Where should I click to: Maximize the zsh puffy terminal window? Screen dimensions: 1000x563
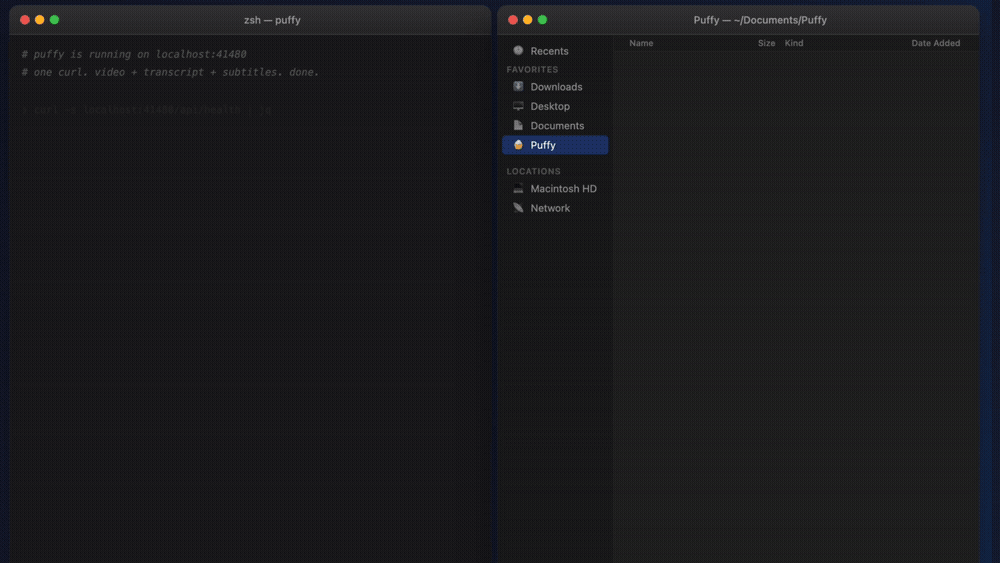pyautogui.click(x=54, y=20)
